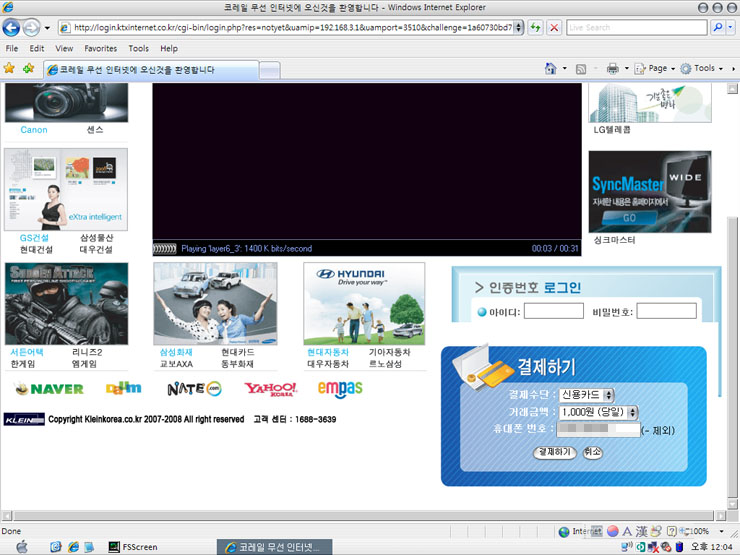The height and width of the screenshot is (555, 740).
Task: Click the Internet Explorer quick launch icon
Action: pos(73,547)
